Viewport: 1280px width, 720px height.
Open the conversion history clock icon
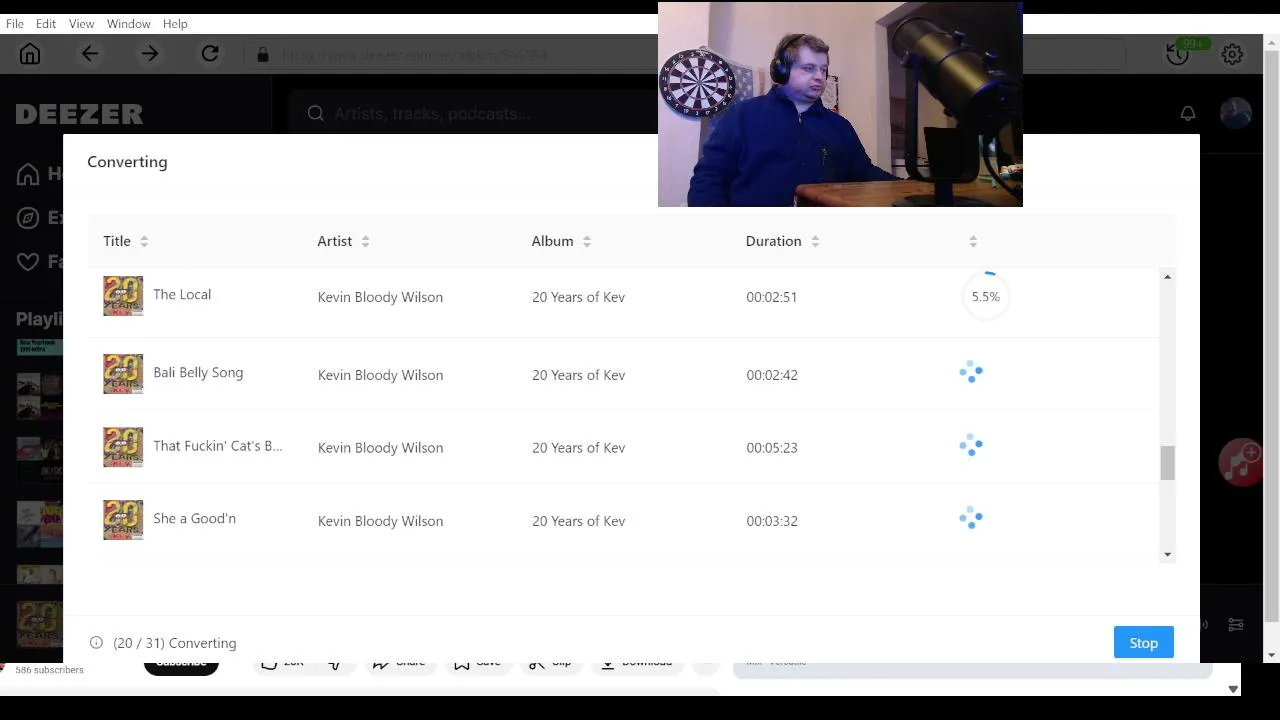1178,54
